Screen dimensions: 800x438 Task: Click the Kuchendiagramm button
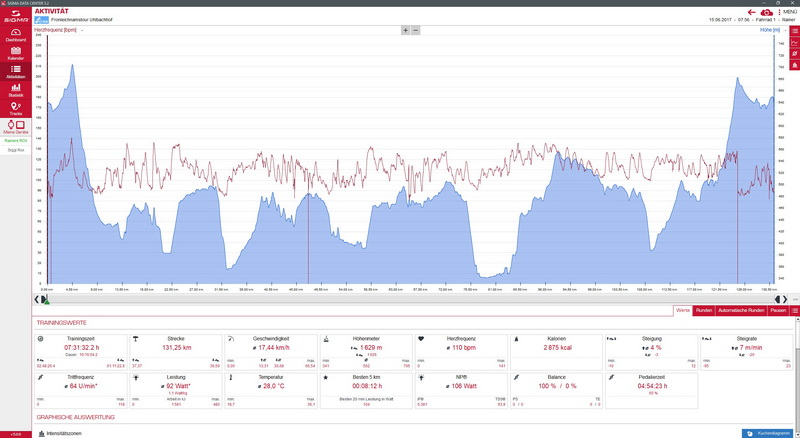(x=768, y=433)
